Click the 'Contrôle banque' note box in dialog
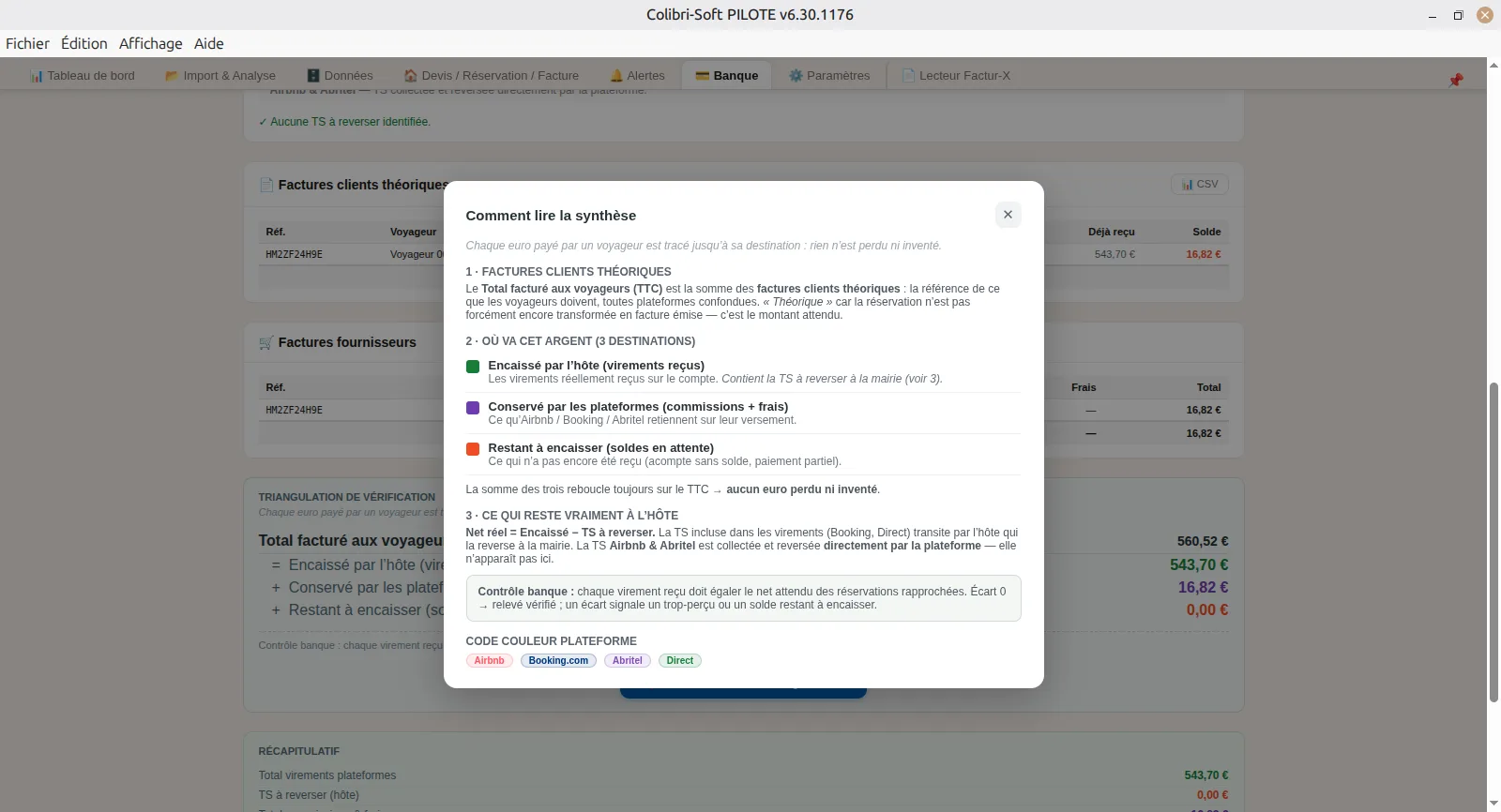Screen dimensions: 1501x812 pos(743,598)
